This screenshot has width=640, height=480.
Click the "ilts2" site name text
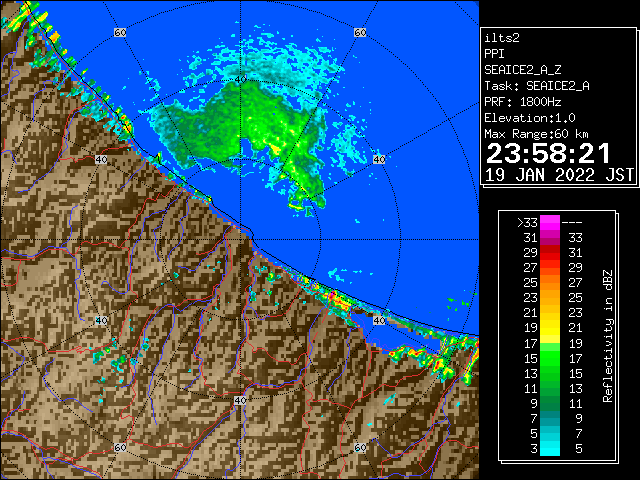click(502, 38)
